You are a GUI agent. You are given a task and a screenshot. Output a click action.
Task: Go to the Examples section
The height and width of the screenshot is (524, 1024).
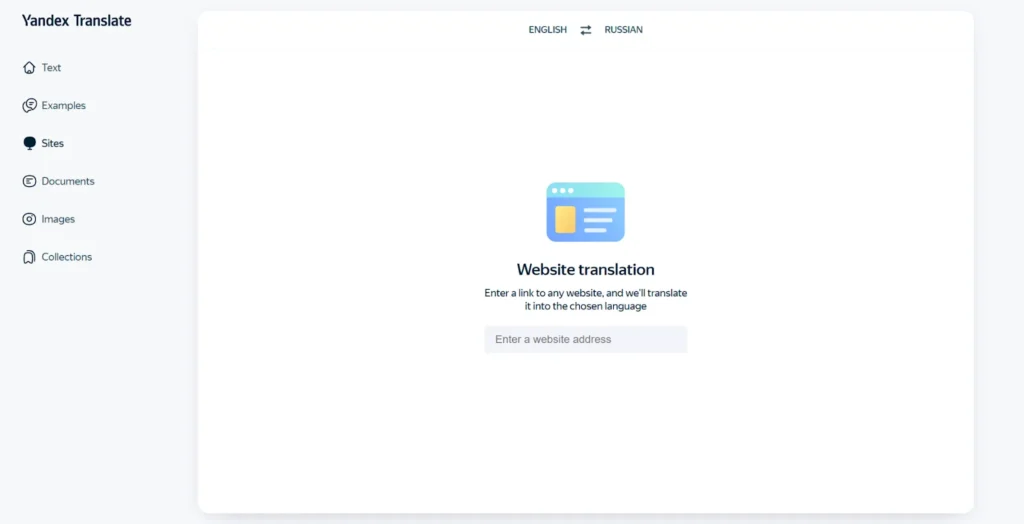point(63,105)
